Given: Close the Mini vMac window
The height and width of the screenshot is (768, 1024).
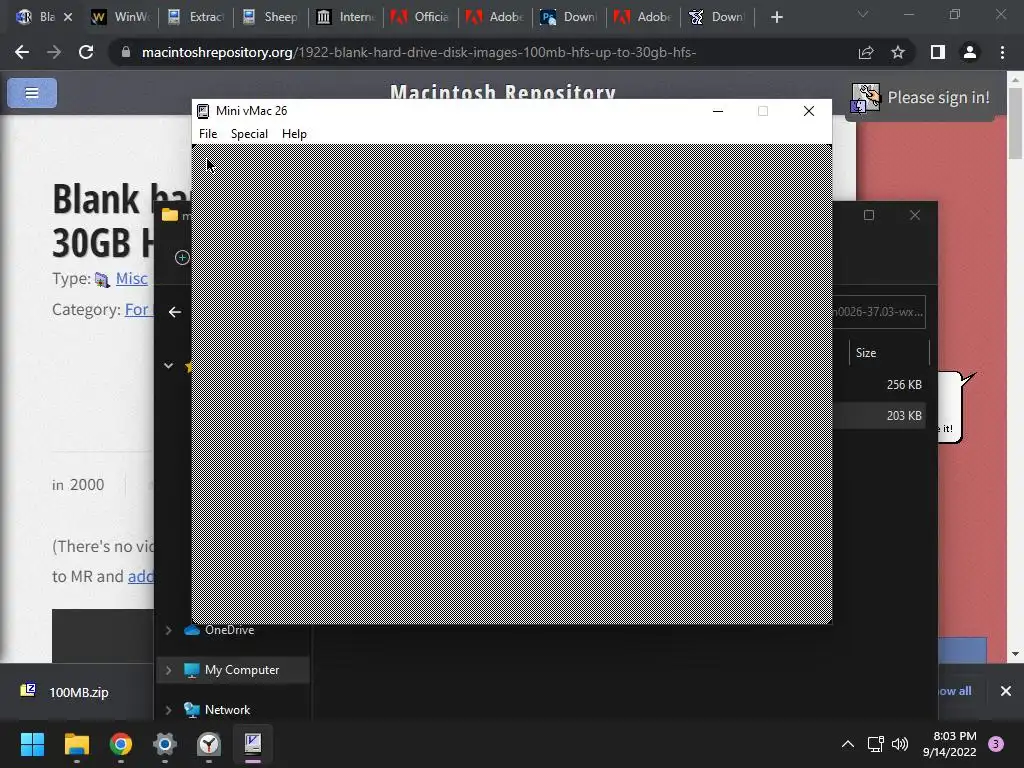Looking at the screenshot, I should 808,111.
